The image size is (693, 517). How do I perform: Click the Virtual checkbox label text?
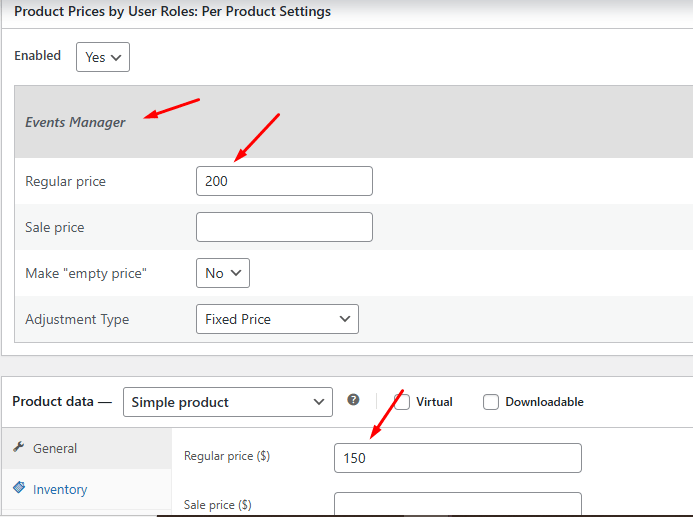coord(434,402)
